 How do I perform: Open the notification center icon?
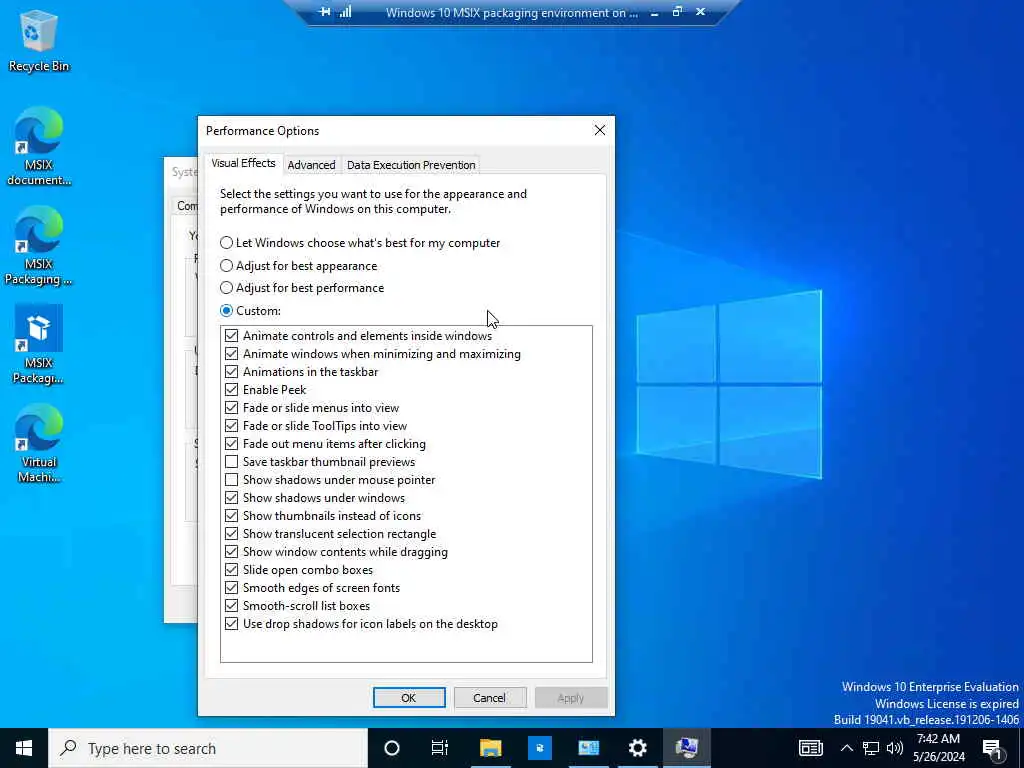pos(993,748)
